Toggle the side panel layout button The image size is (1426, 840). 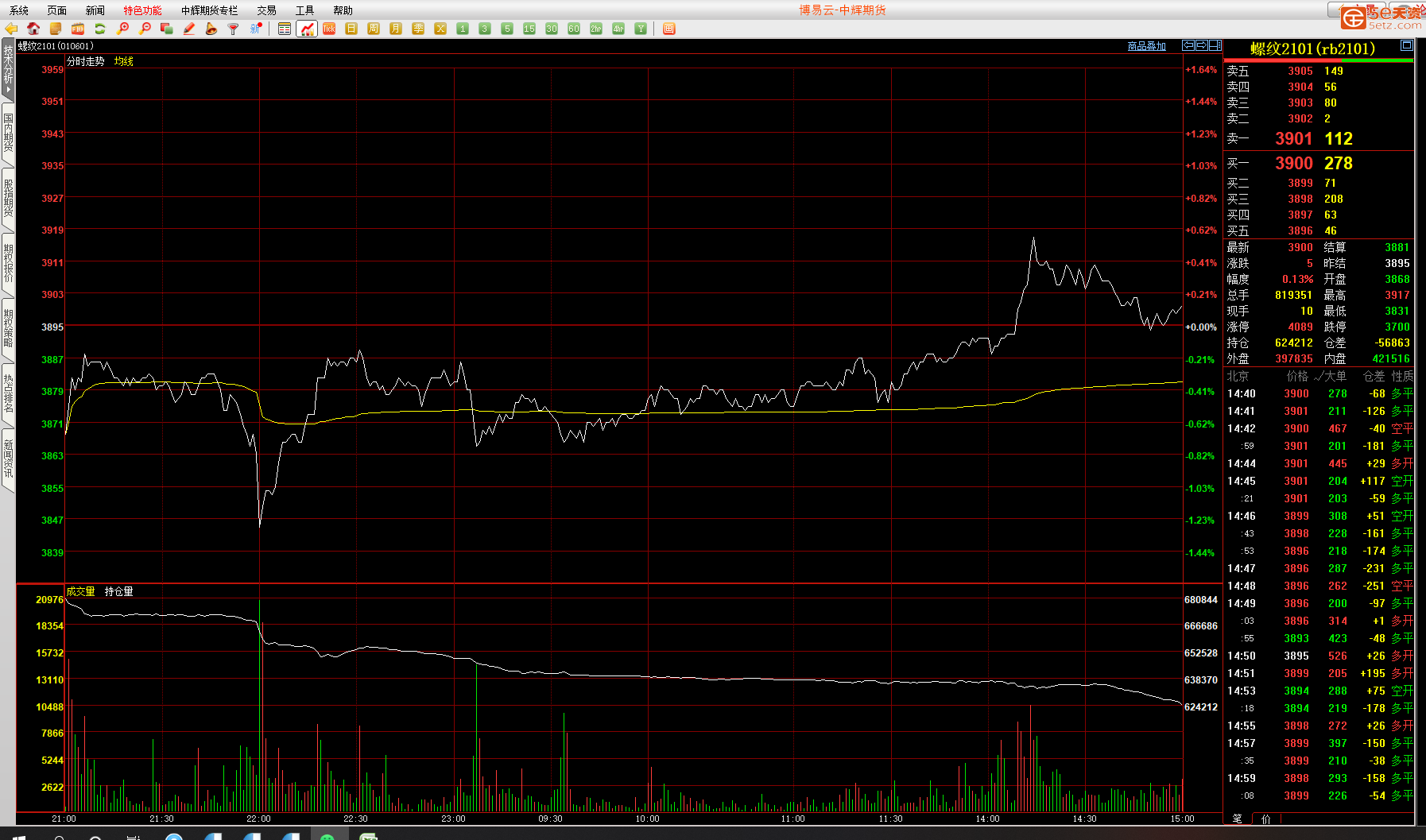[1215, 45]
